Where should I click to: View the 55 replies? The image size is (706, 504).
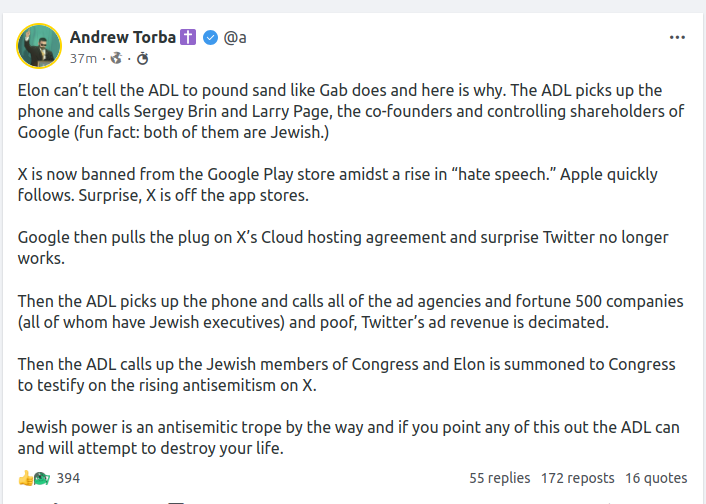point(500,478)
